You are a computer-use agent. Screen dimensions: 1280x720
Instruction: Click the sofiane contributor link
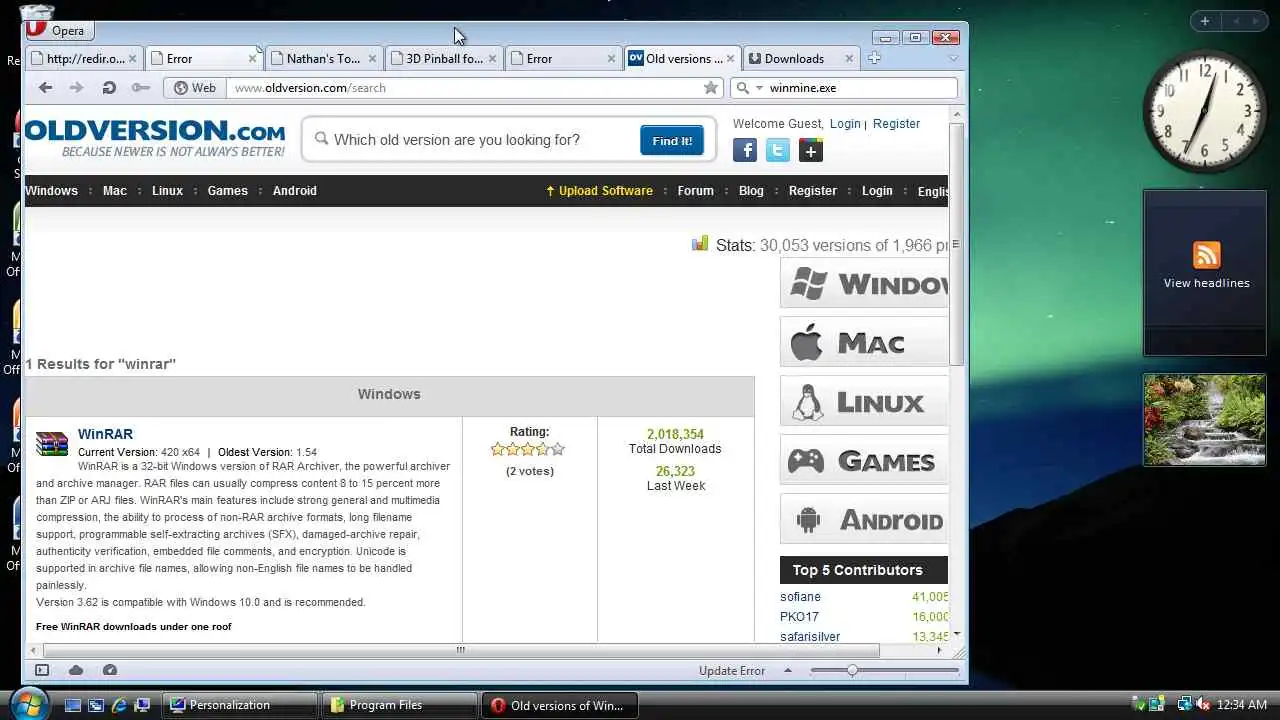(x=800, y=597)
